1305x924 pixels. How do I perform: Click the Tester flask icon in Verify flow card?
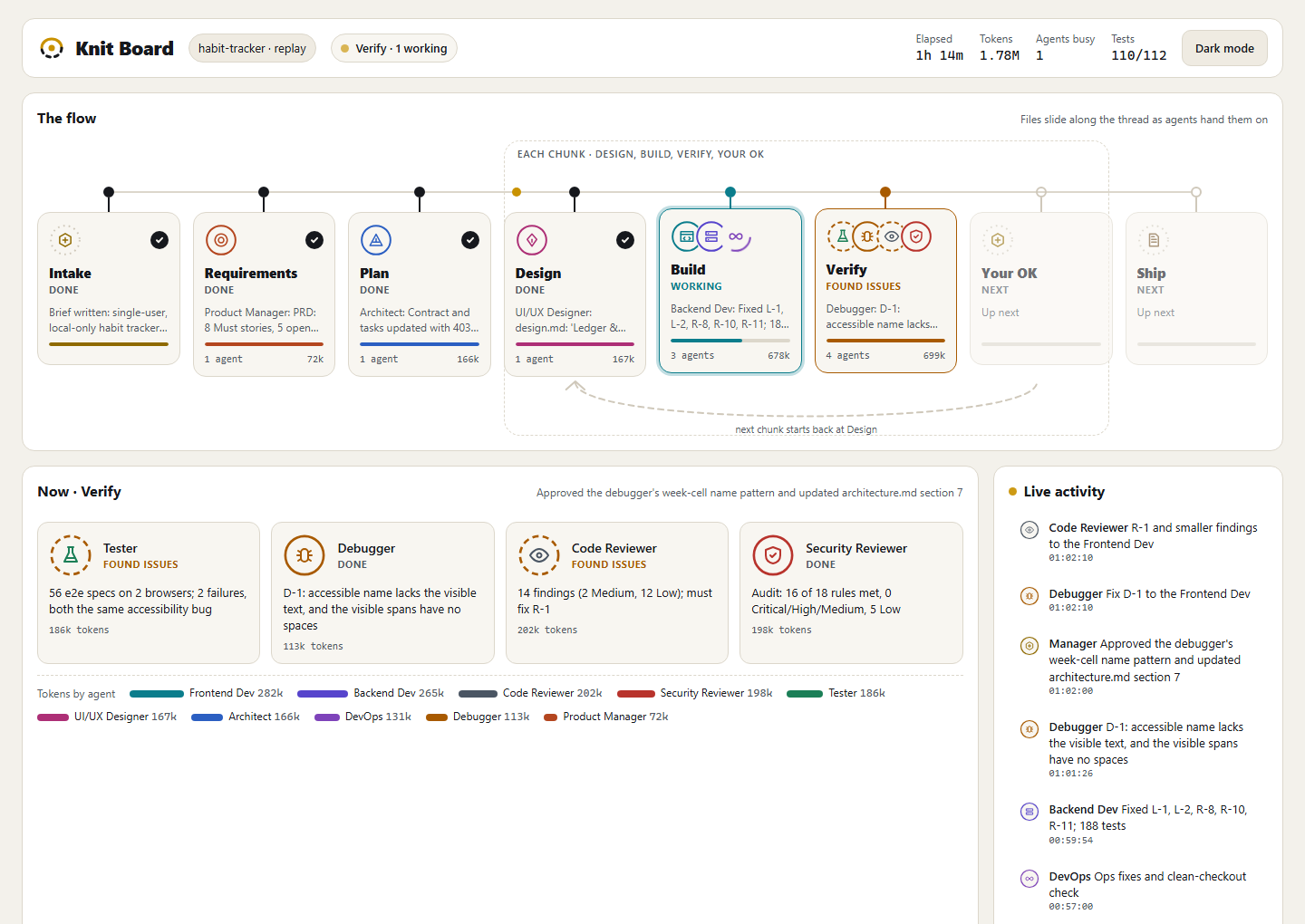pyautogui.click(x=842, y=236)
